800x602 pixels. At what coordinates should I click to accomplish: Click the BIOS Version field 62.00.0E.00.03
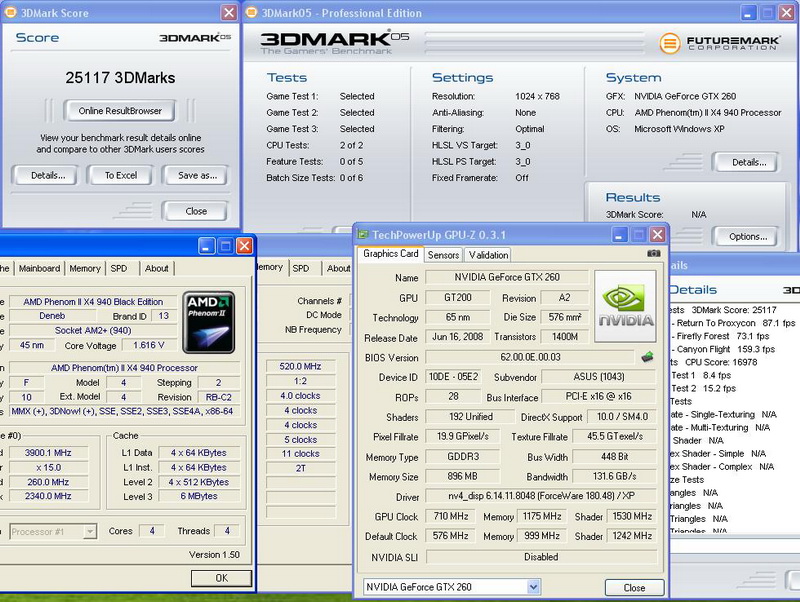(530, 357)
